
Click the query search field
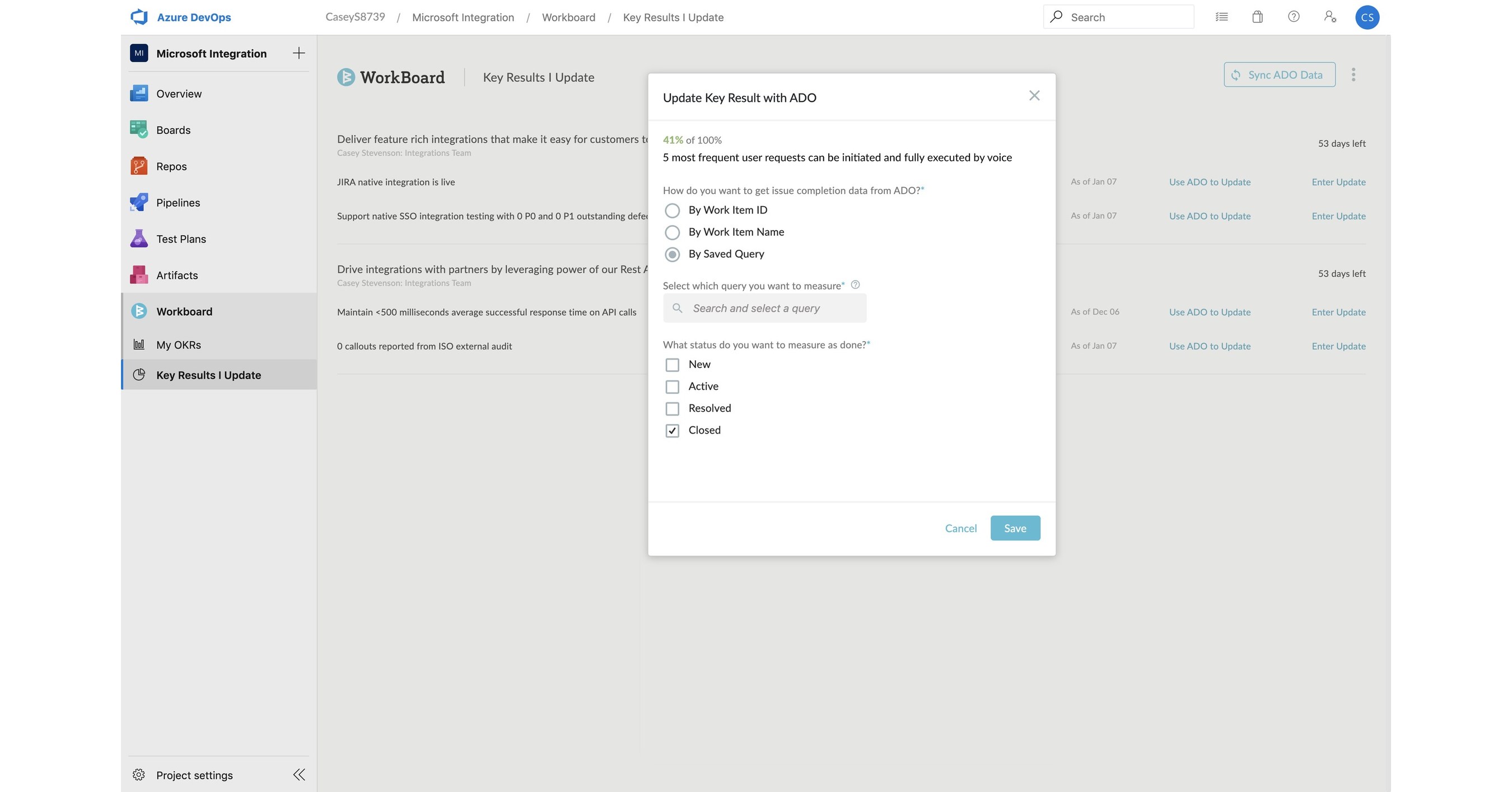764,308
